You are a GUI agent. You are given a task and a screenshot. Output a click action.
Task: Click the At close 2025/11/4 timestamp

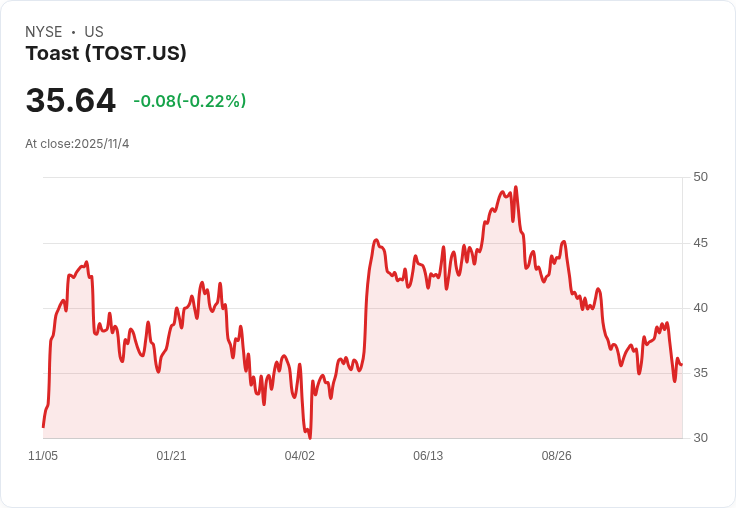(x=77, y=144)
